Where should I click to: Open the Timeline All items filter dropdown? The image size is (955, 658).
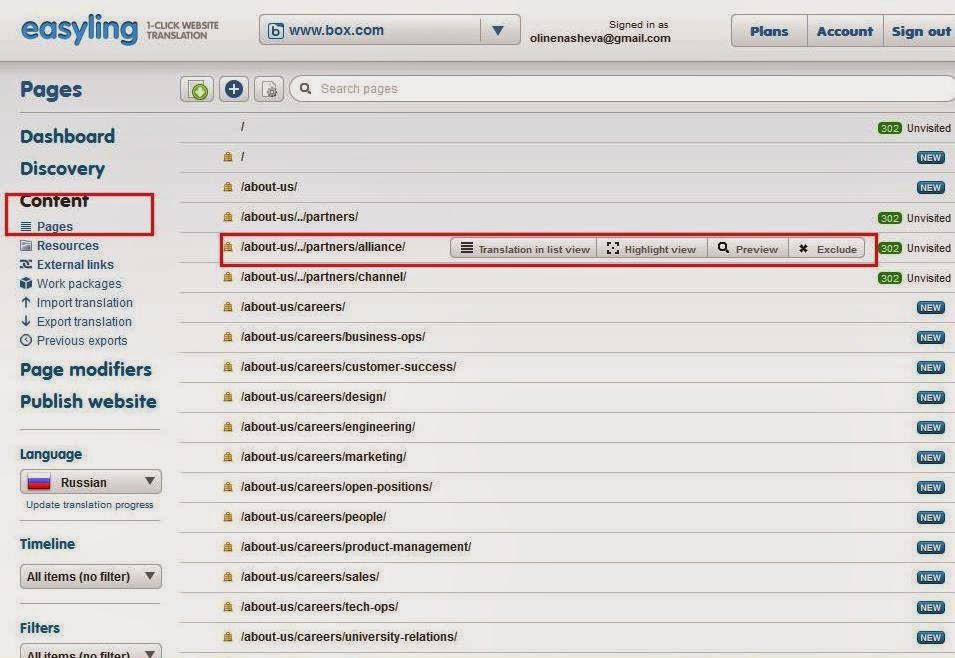click(x=91, y=576)
